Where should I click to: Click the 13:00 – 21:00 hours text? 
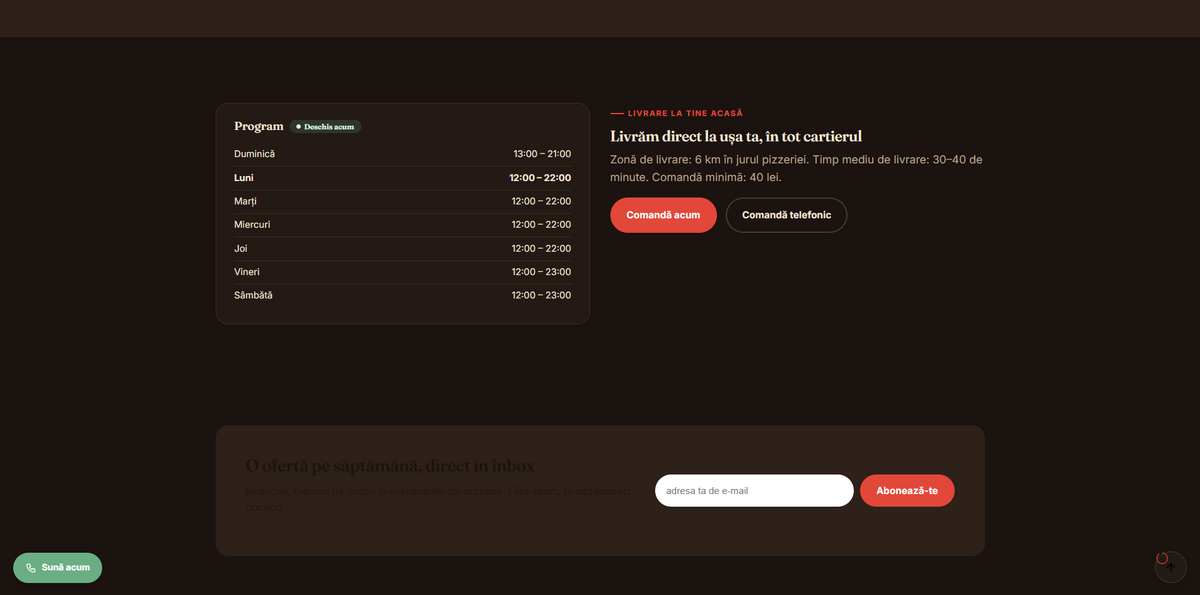pos(542,154)
